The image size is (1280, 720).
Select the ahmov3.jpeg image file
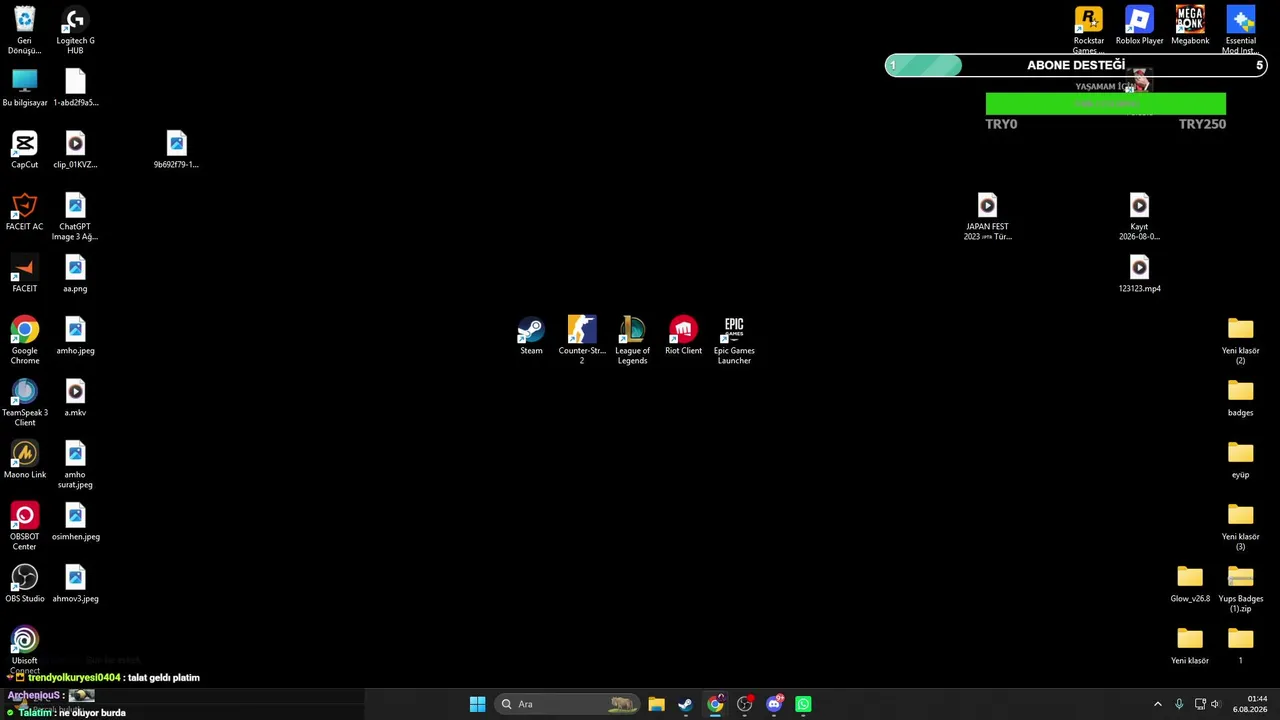click(75, 584)
